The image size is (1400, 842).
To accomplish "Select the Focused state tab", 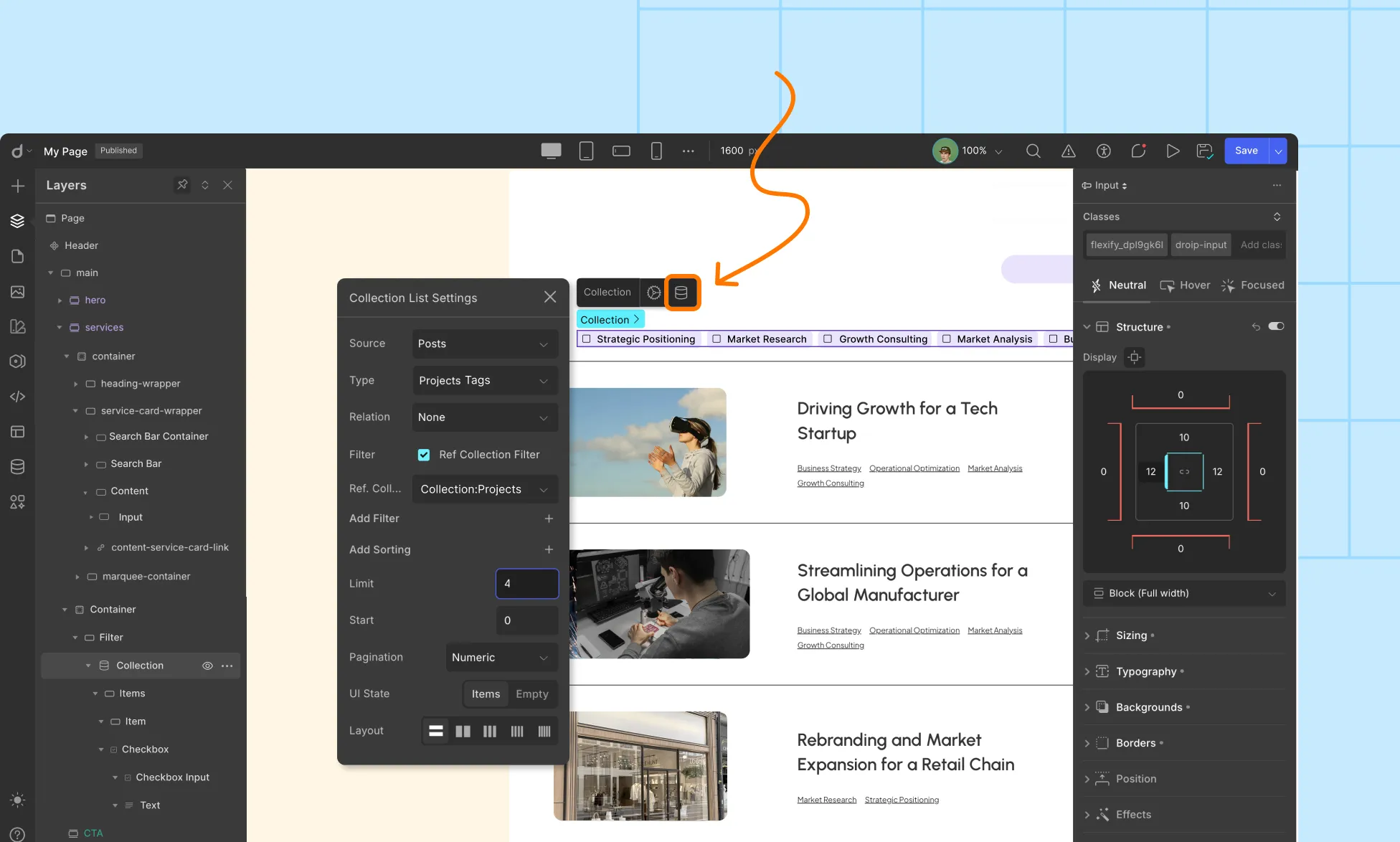I will 1252,285.
